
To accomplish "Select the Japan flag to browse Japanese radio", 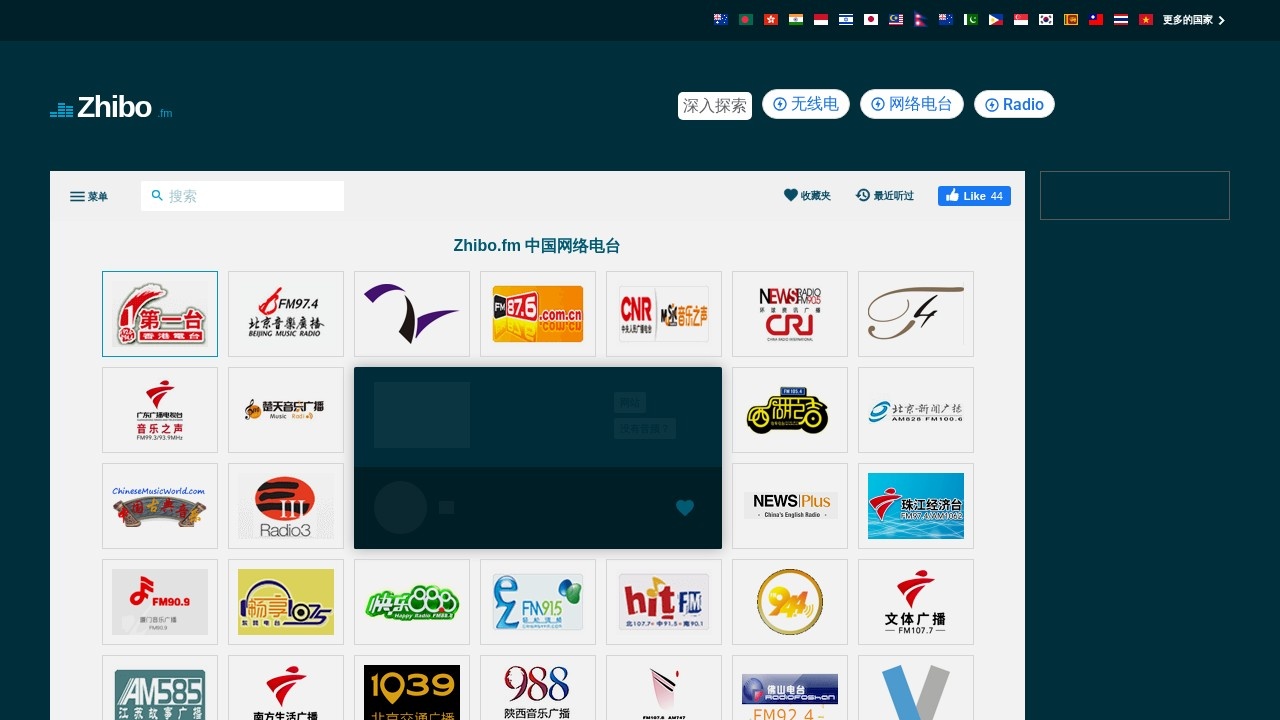I will point(871,19).
